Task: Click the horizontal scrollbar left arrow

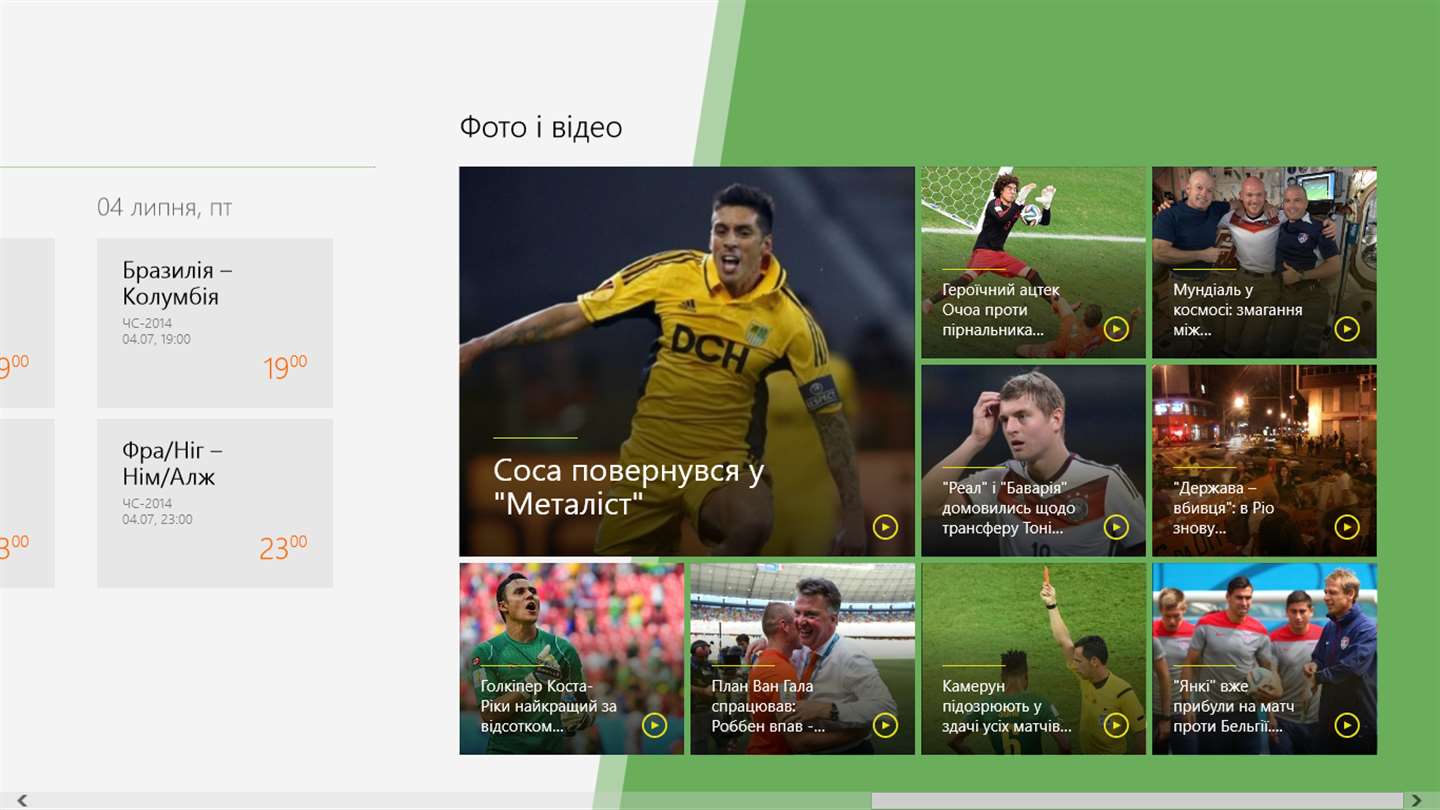Action: click(x=22, y=800)
